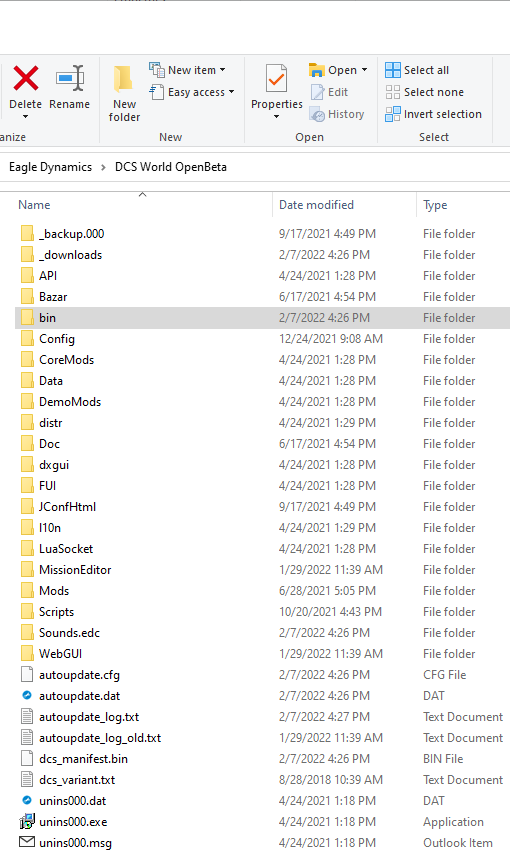Click the Select none icon
The image size is (510, 864).
393,92
